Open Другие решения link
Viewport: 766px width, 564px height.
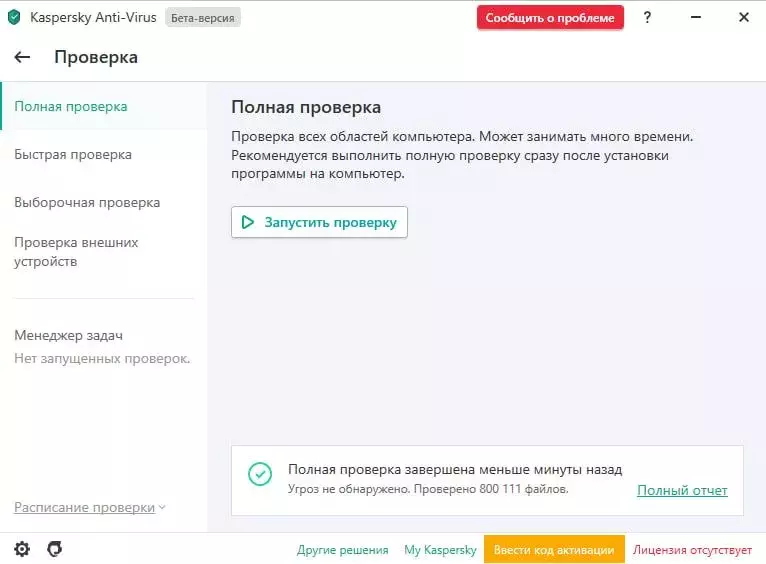click(342, 550)
